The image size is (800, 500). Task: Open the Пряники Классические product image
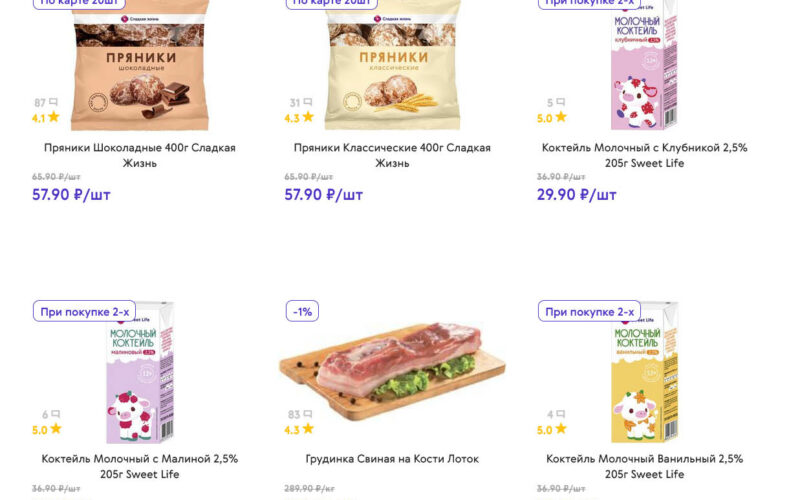392,65
